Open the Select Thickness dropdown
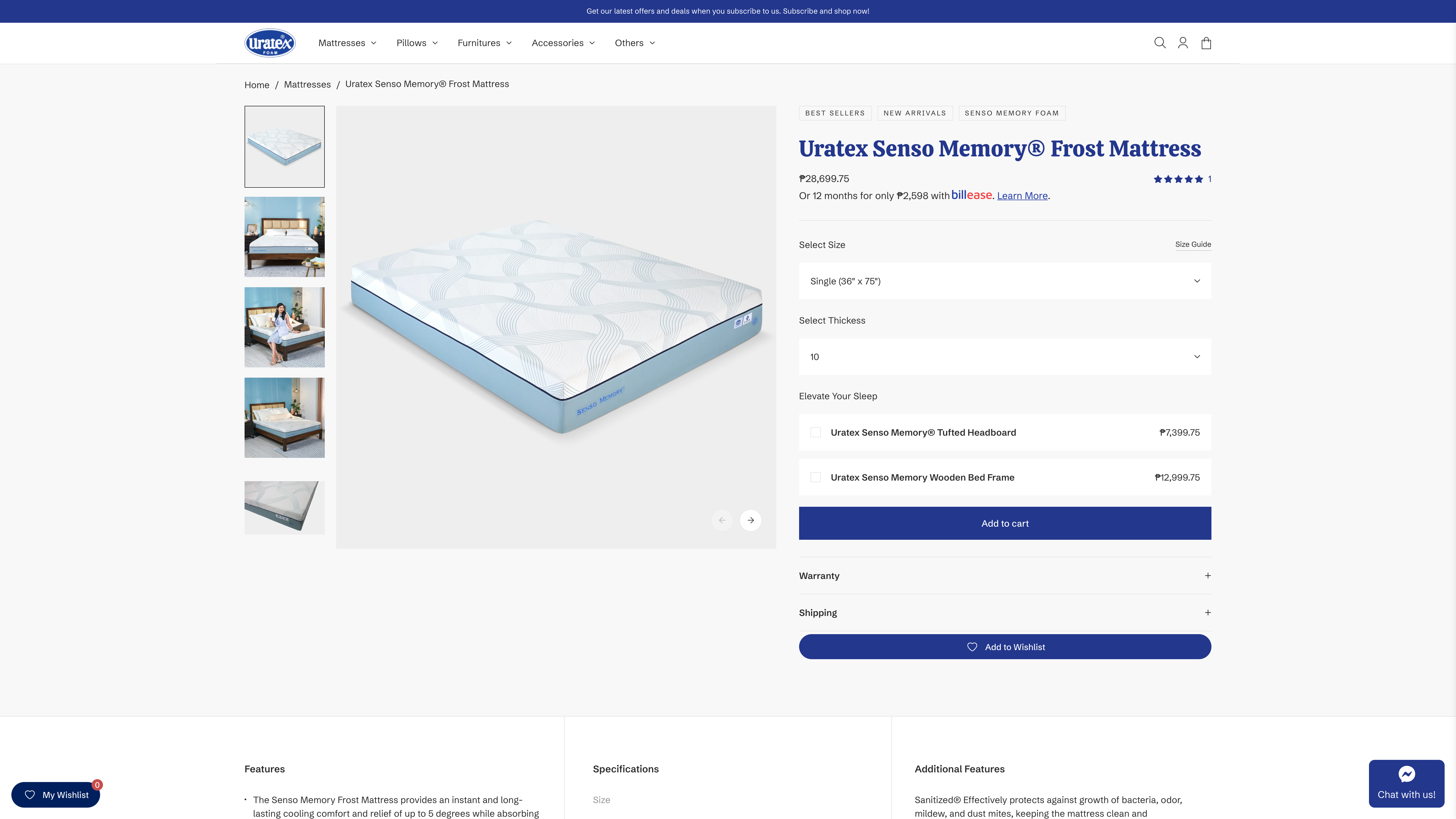 point(1004,357)
